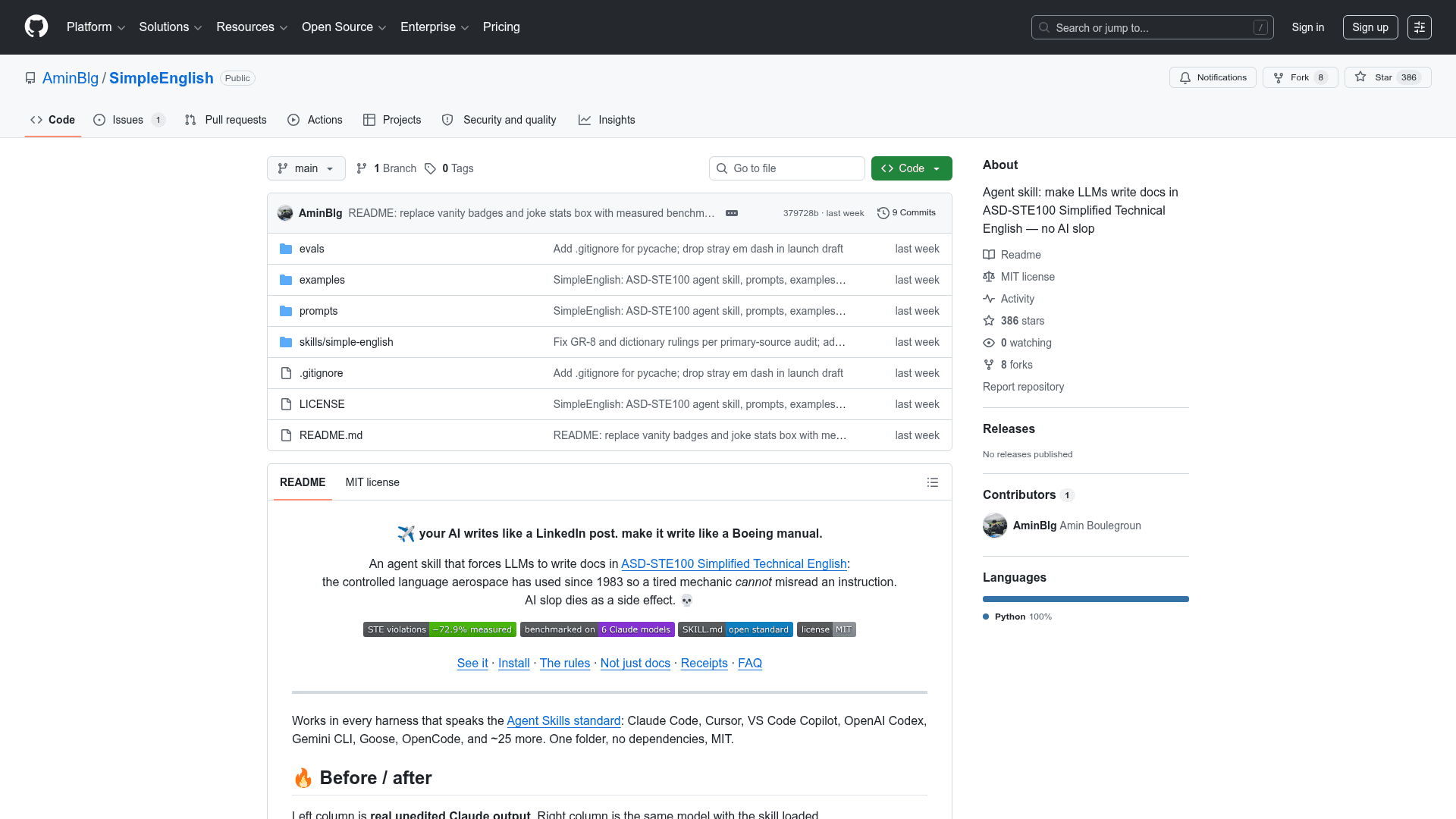
Task: Expand the Open Source menu
Action: (x=344, y=27)
